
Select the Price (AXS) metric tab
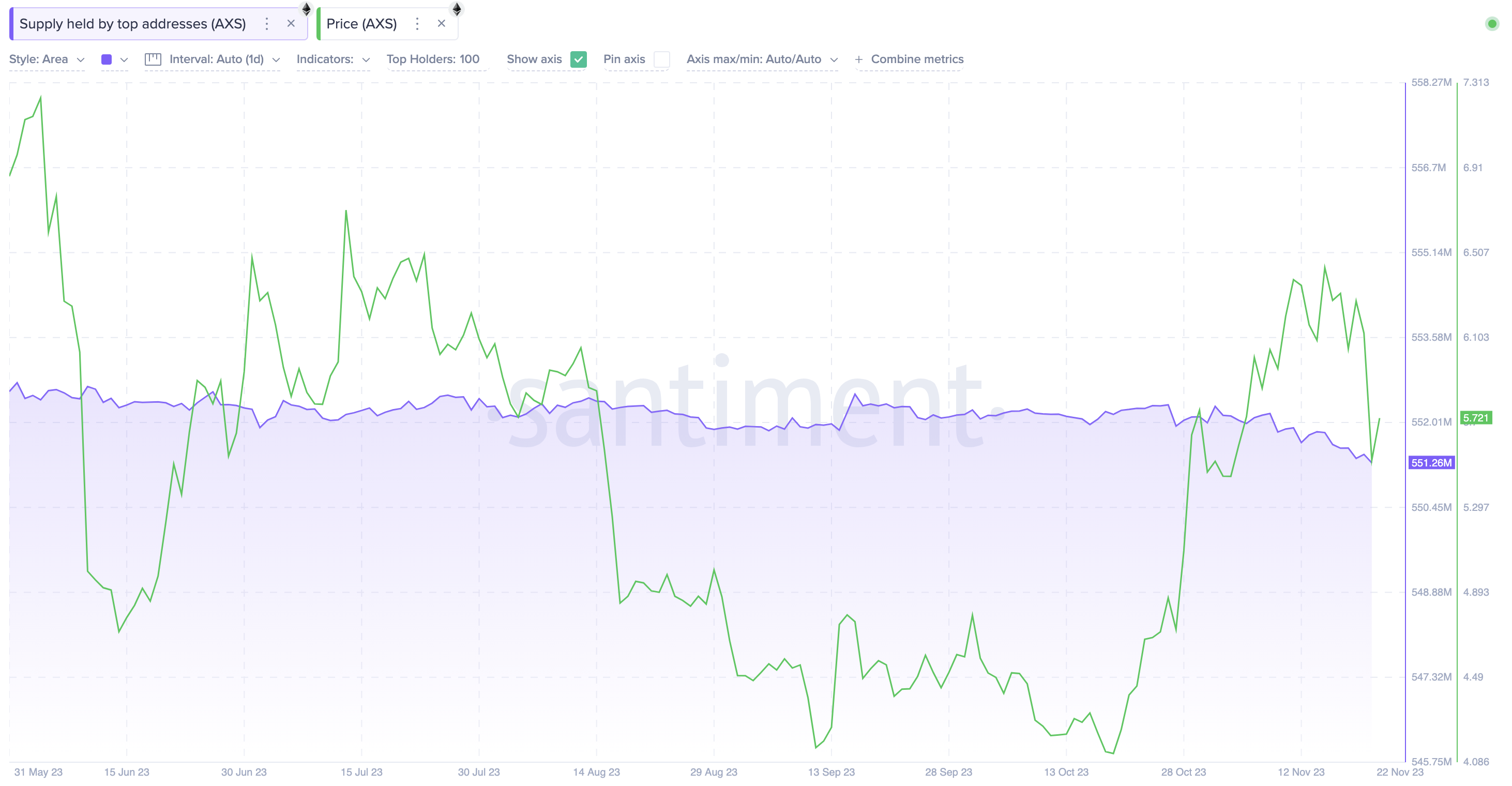click(361, 23)
